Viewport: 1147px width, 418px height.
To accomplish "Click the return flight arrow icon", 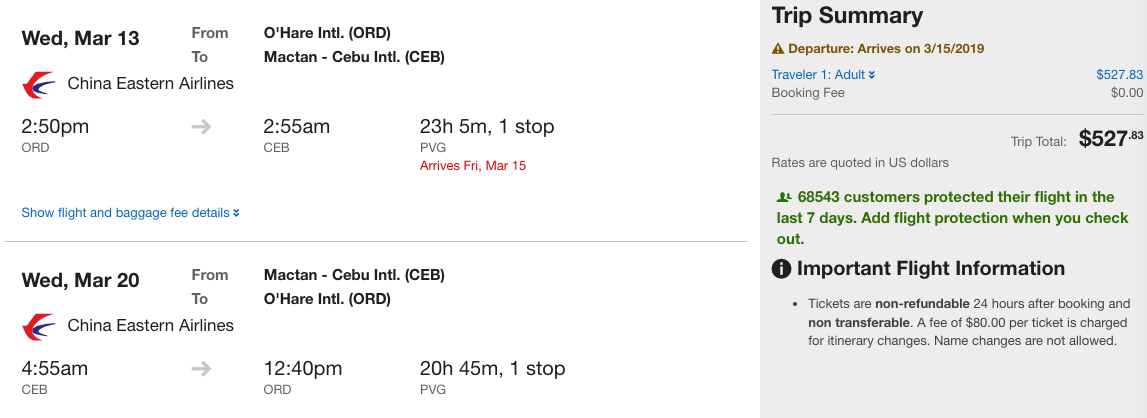I will pyautogui.click(x=201, y=369).
